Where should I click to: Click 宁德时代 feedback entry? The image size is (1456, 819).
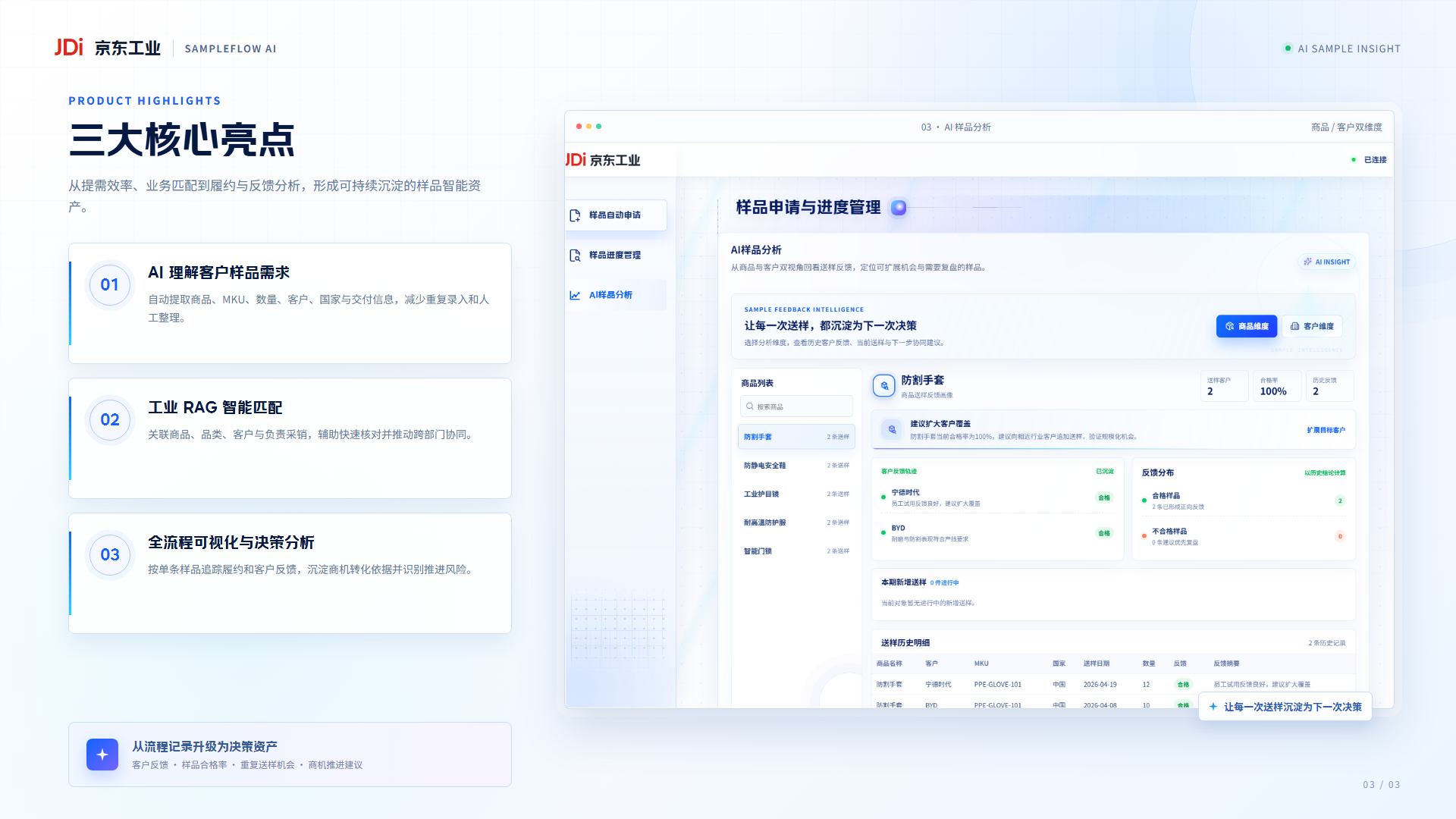point(997,497)
